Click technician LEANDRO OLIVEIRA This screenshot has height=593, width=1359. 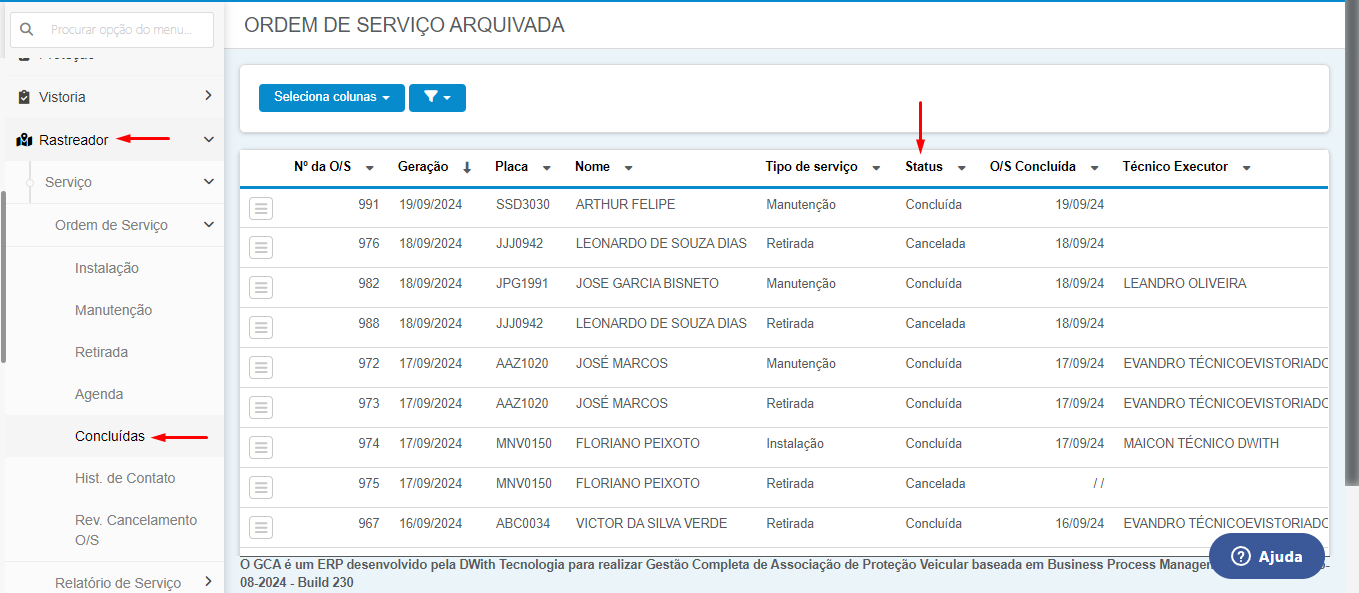click(1185, 284)
